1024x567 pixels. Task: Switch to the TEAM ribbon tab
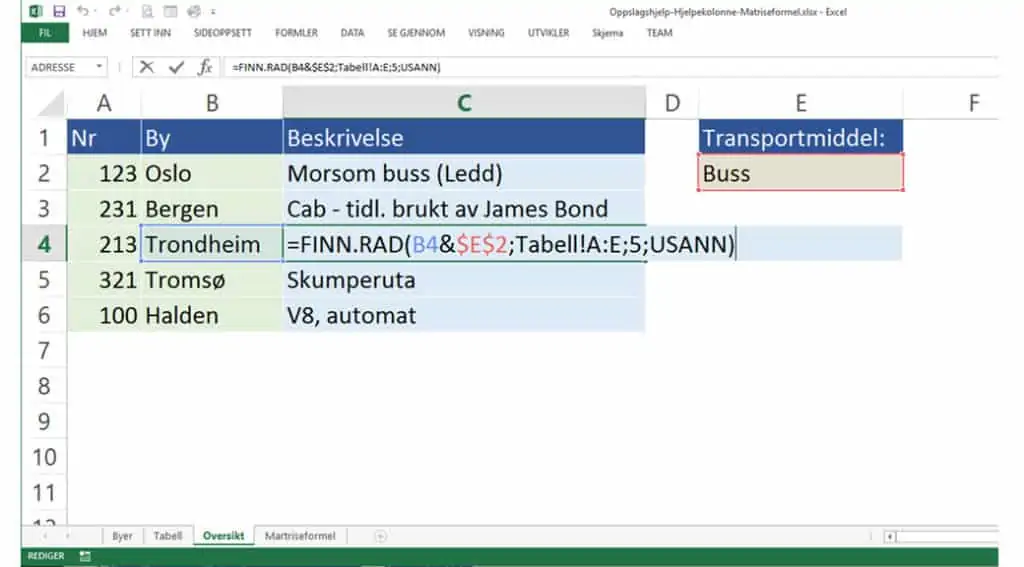click(x=660, y=33)
